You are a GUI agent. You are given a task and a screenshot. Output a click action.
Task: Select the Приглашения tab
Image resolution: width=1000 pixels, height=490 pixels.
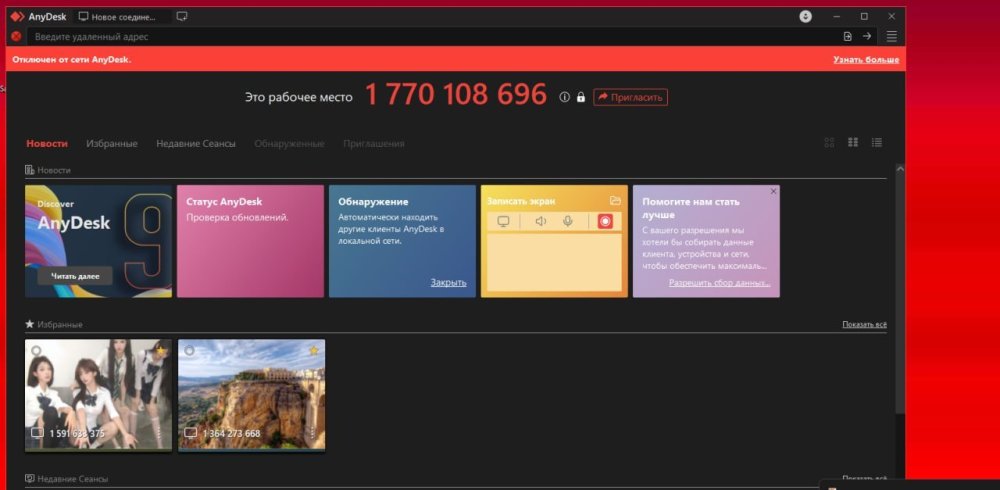point(374,144)
